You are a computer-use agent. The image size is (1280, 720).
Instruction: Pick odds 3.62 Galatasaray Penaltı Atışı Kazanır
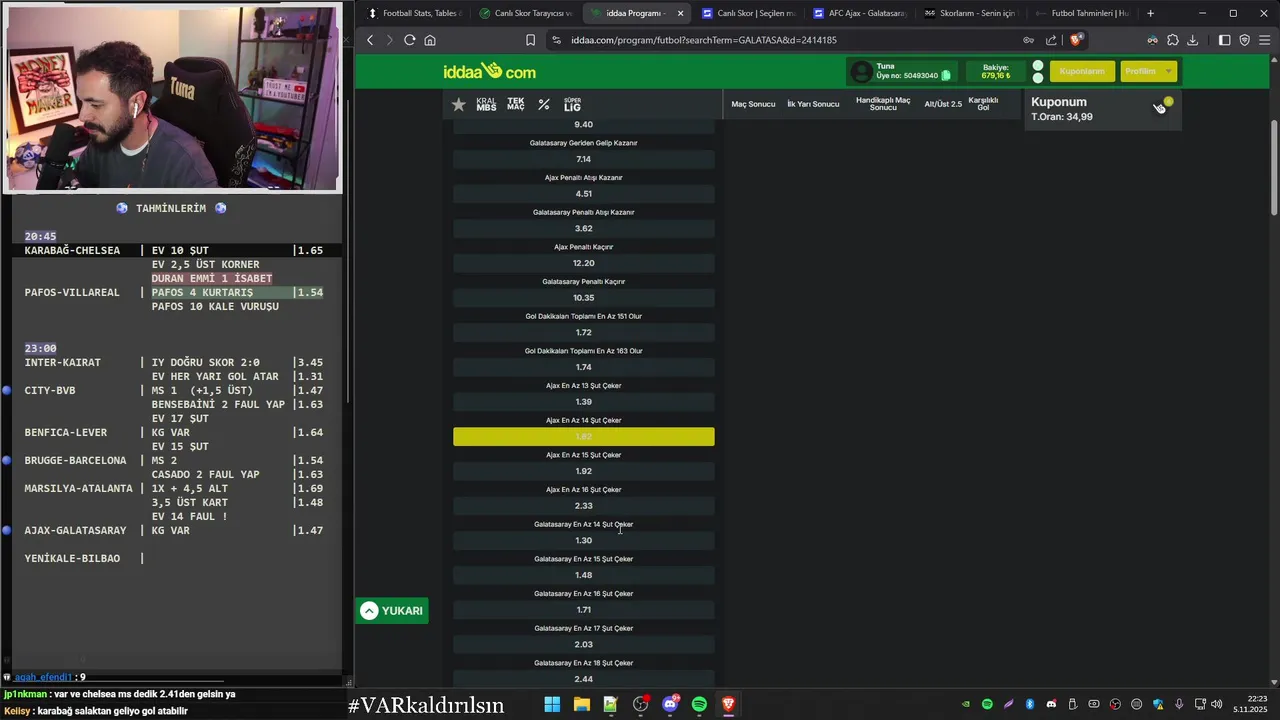pos(584,228)
